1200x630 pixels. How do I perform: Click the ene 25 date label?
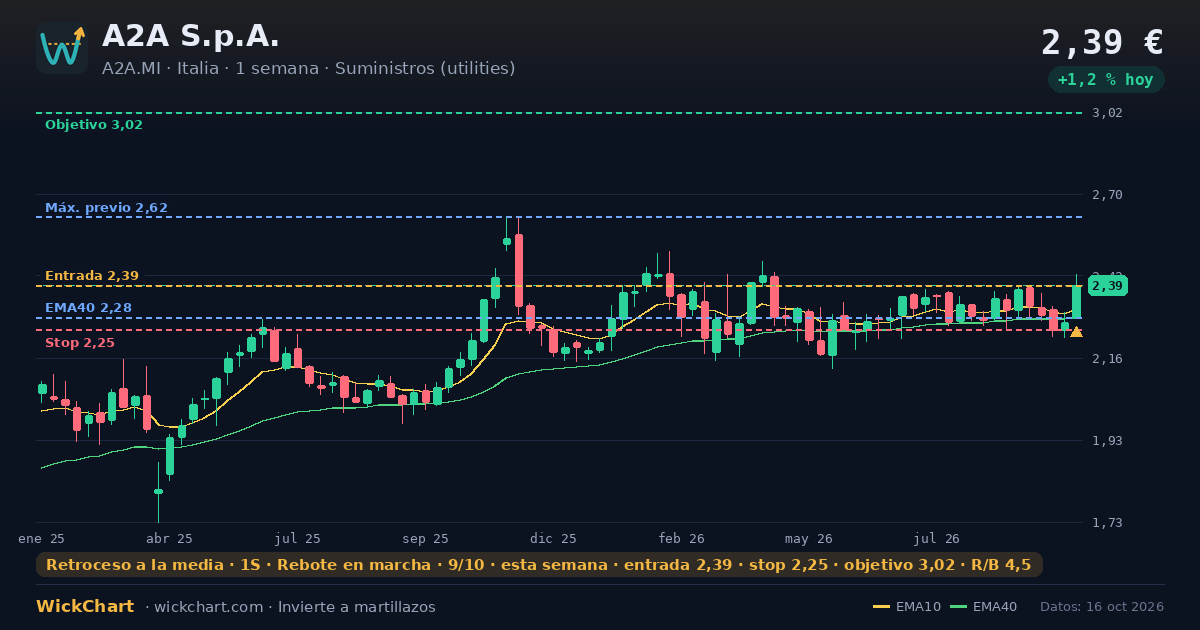pos(42,538)
